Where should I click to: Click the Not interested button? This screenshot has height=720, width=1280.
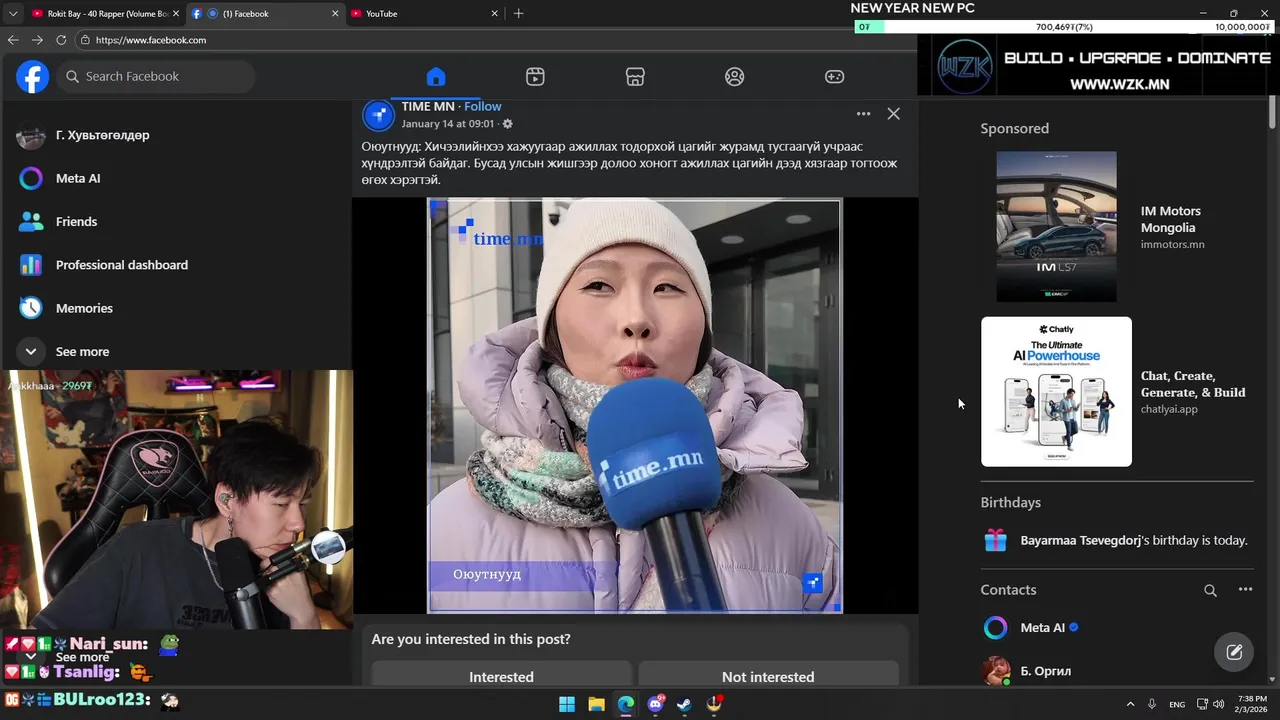pyautogui.click(x=768, y=677)
